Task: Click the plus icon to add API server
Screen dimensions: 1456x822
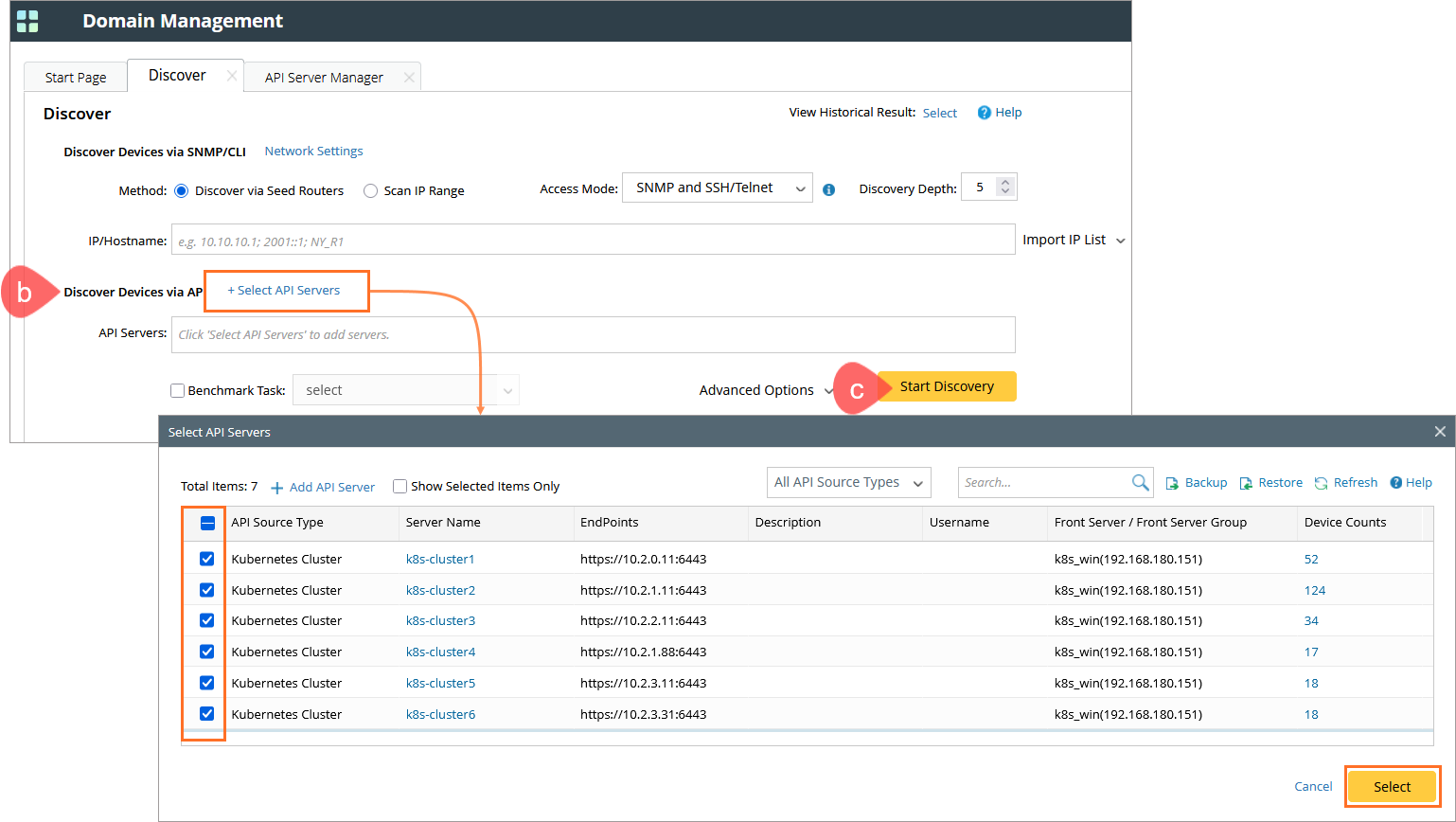Action: coord(277,488)
